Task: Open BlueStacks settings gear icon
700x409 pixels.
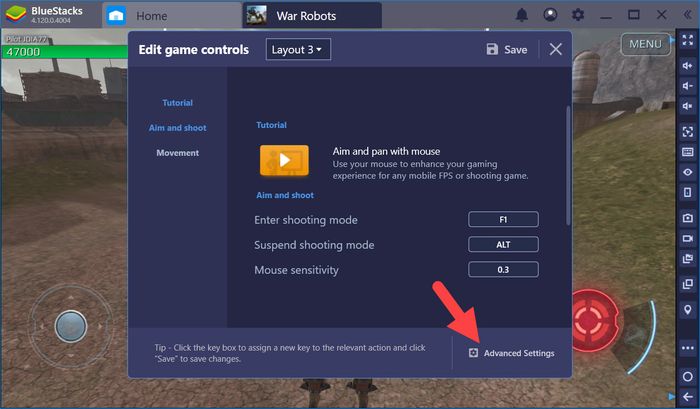Action: pyautogui.click(x=578, y=15)
